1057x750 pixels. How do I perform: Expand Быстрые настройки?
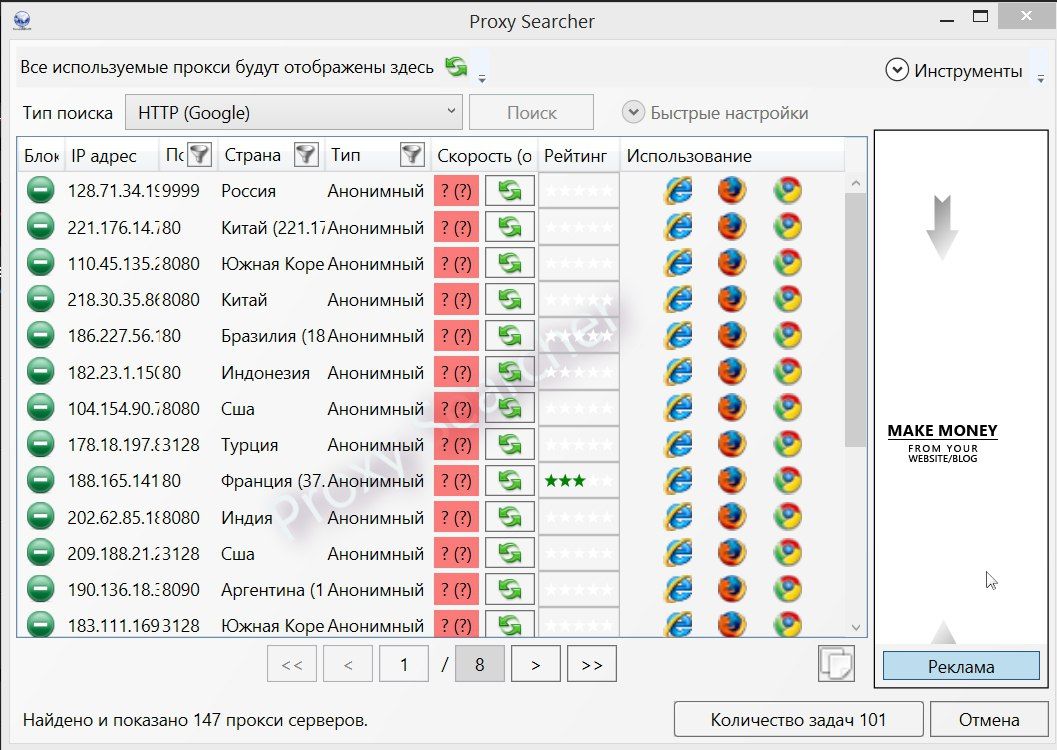point(715,113)
